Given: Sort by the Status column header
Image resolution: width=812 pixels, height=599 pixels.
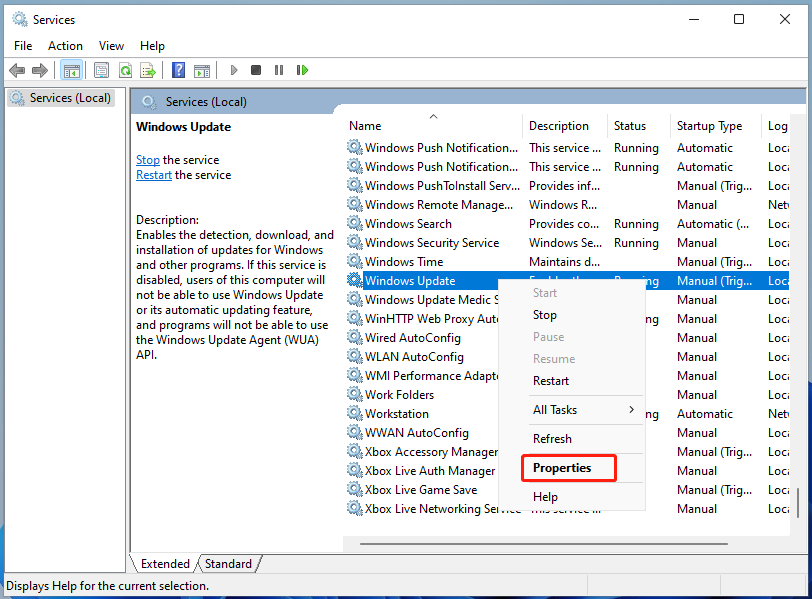Looking at the screenshot, I should 638,126.
